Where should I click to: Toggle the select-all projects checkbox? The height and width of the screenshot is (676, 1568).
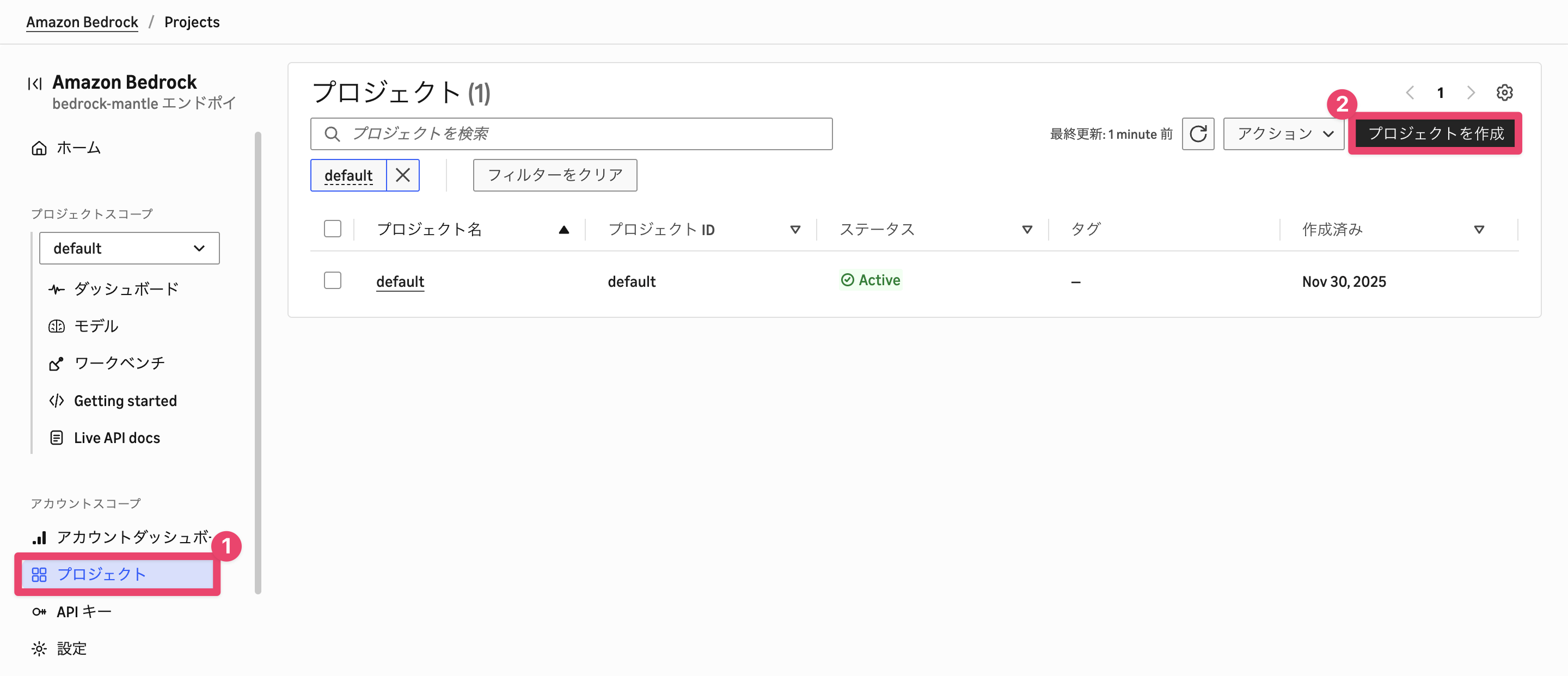point(332,229)
